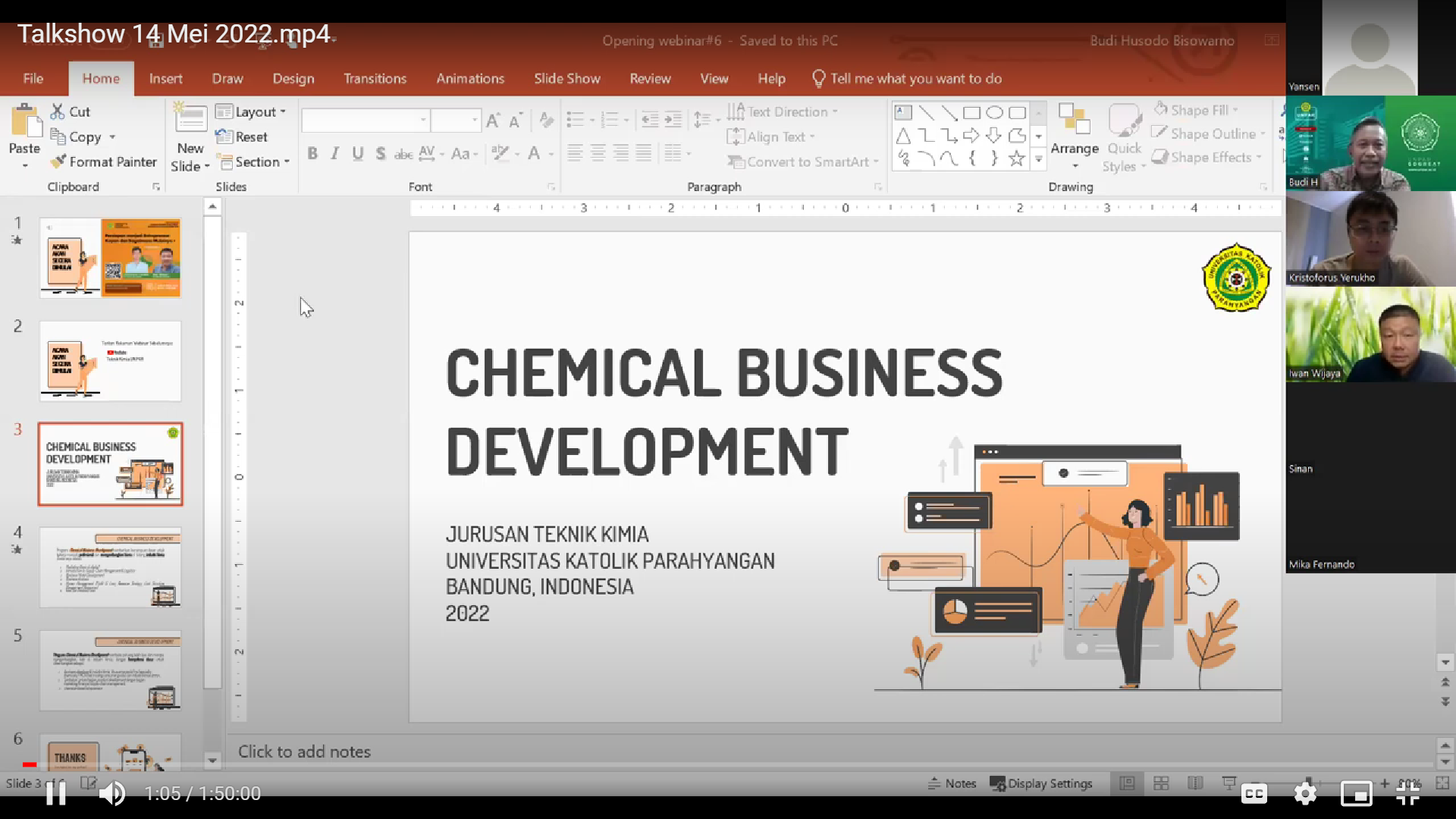Click the Format Painter brush icon
Screen dimensions: 1456x819
[58, 162]
